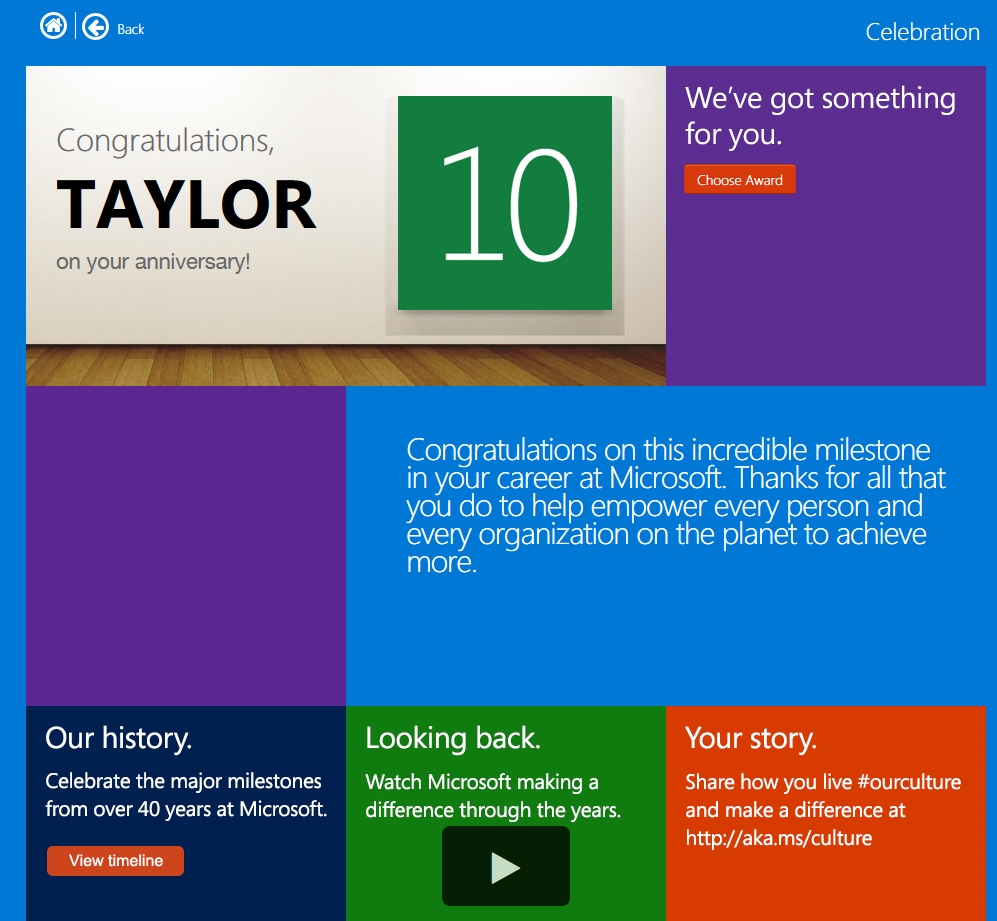Click the http://aka.ms/culture link text
The image size is (997, 921).
pos(778,838)
